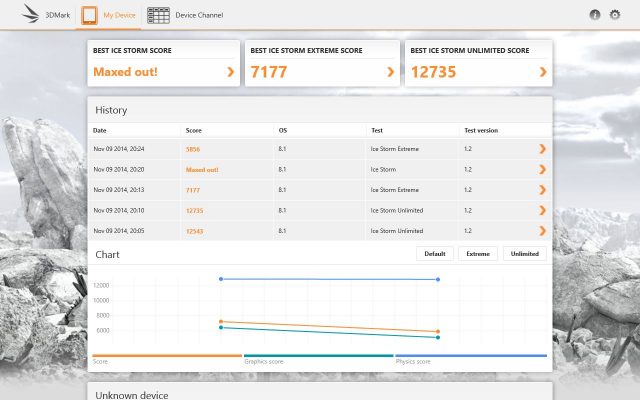
Task: Click the left orange score data point
Action: [221, 322]
